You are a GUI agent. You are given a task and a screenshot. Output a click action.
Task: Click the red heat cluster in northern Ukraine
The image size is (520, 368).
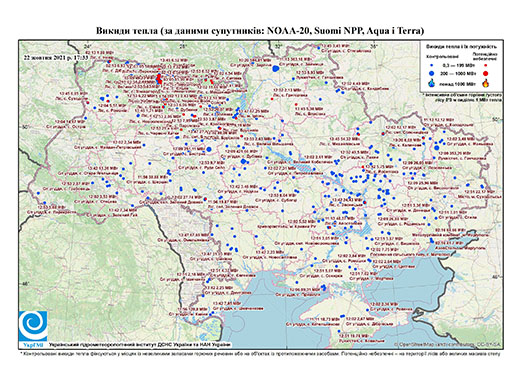(159, 79)
